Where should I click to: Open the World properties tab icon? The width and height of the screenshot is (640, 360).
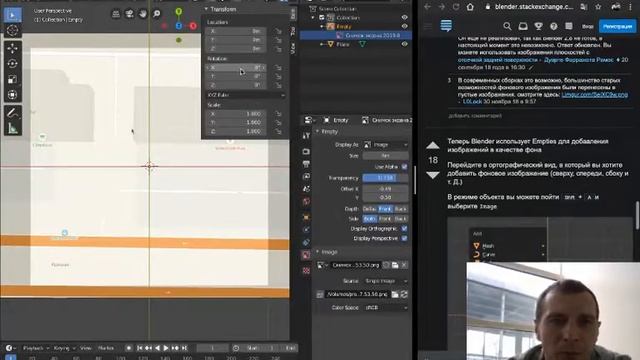306,202
